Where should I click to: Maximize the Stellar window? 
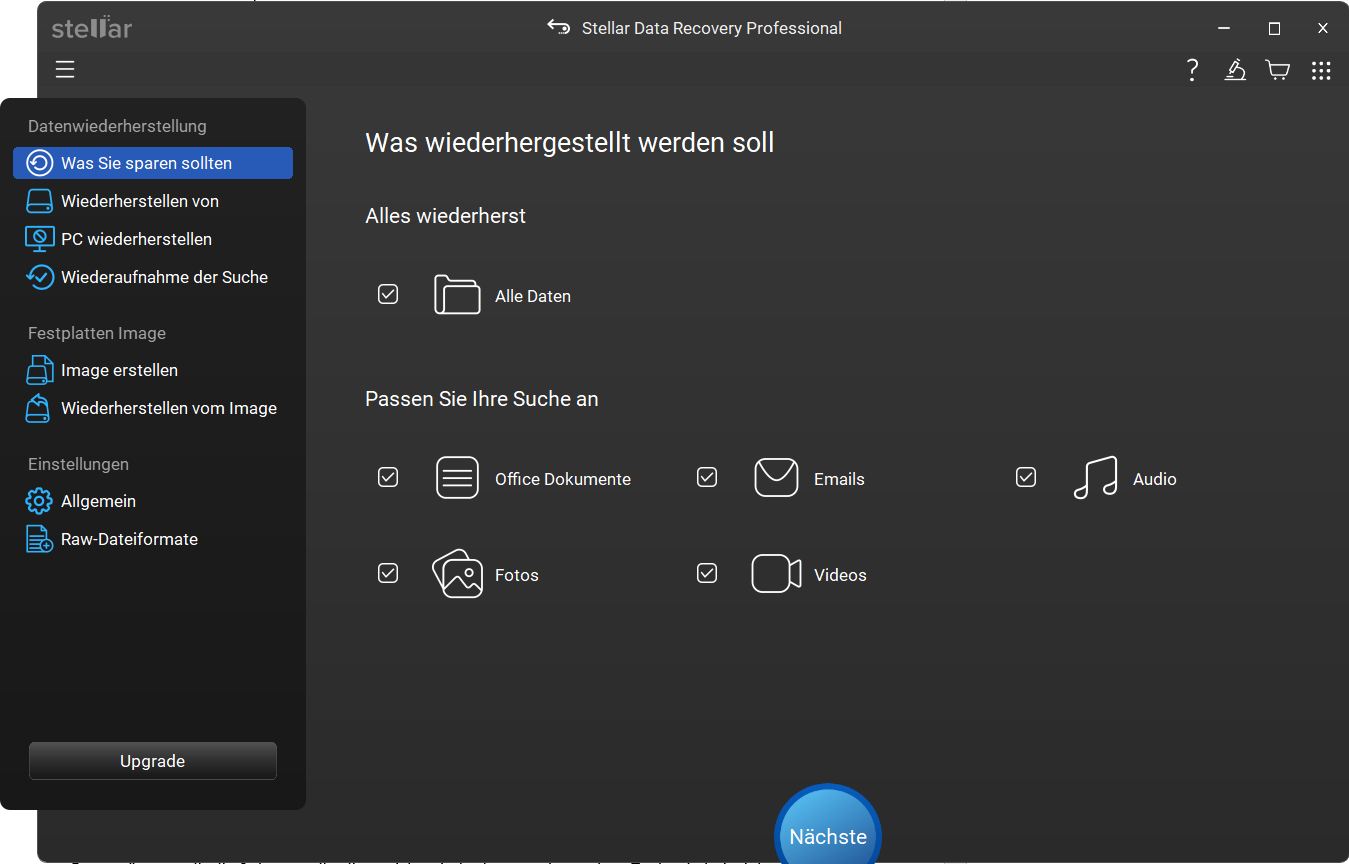[x=1274, y=28]
